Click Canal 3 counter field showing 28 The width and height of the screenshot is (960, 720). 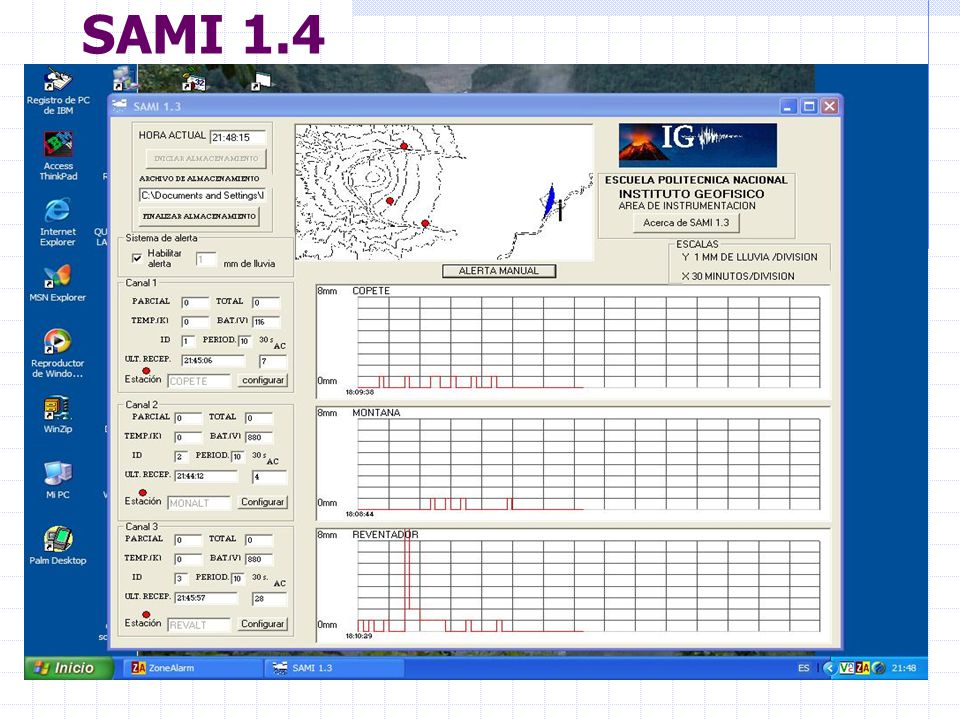pyautogui.click(x=269, y=598)
